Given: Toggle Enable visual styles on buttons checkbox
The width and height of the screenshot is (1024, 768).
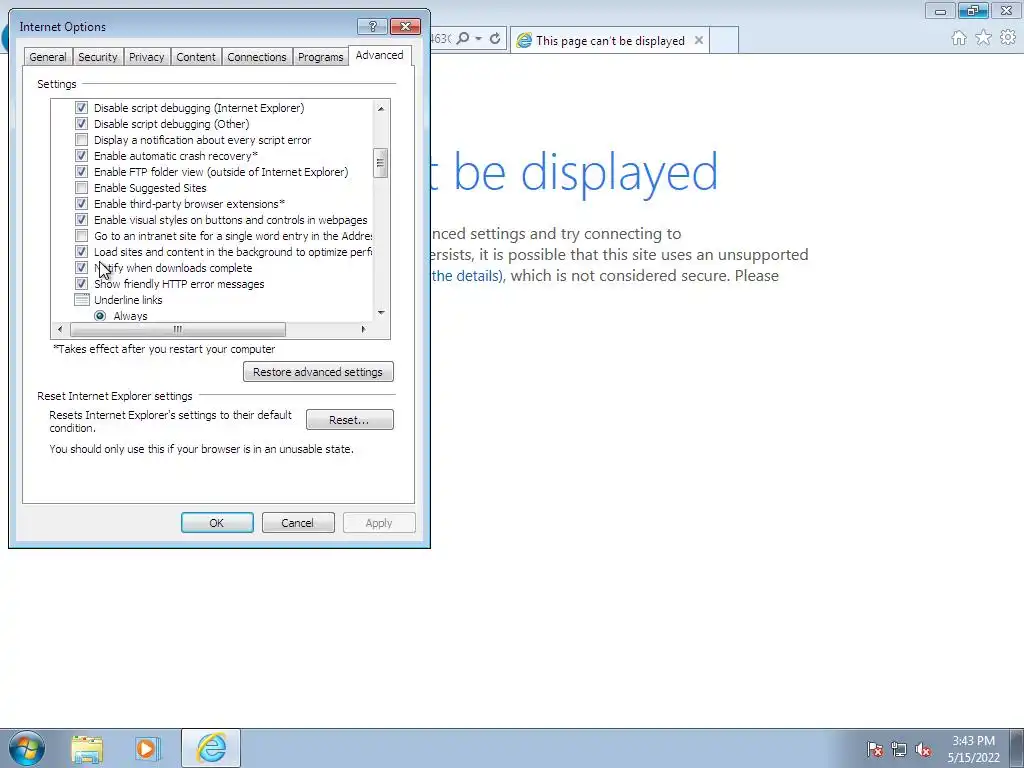Looking at the screenshot, I should coord(81,219).
